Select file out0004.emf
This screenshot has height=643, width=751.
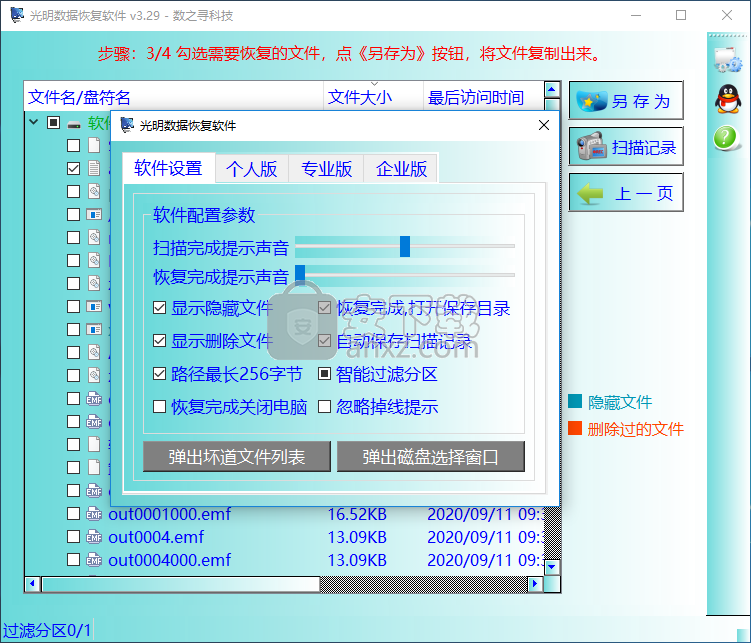pyautogui.click(x=156, y=537)
